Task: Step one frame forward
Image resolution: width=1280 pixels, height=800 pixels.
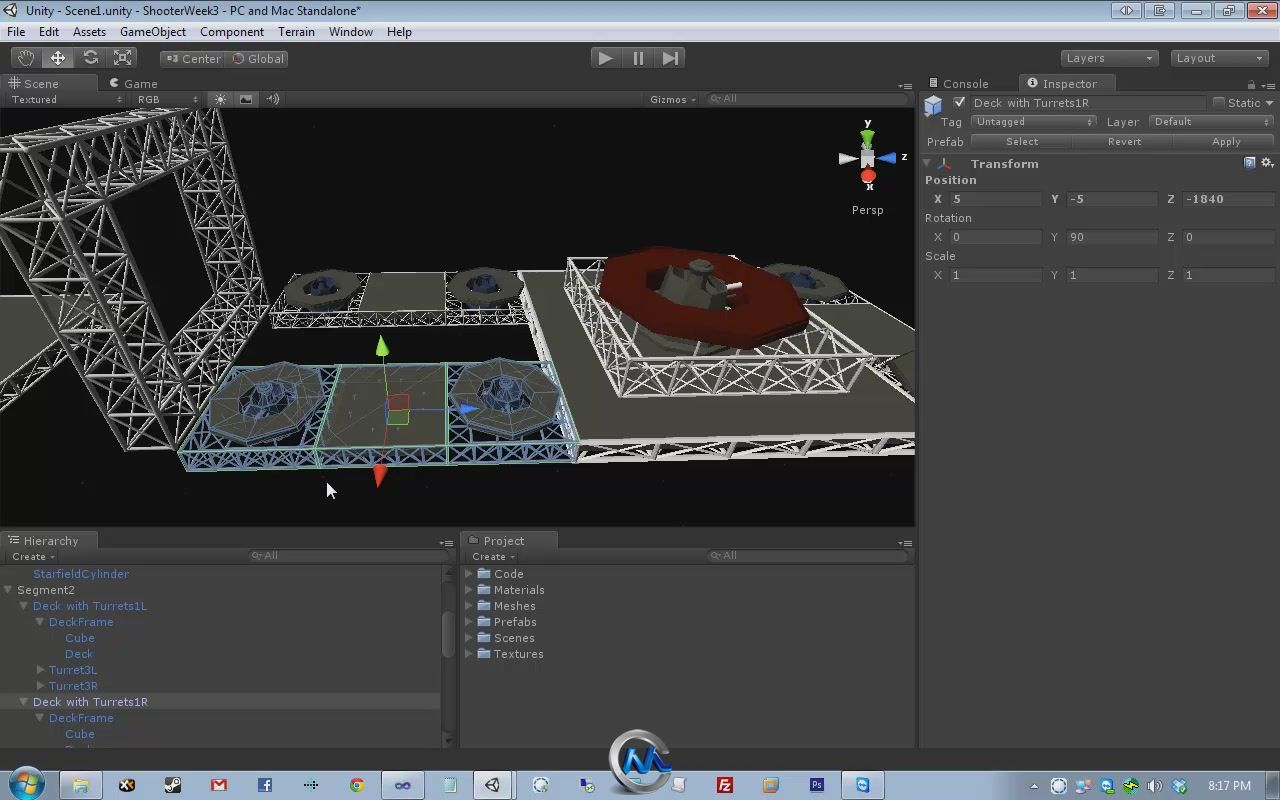Action: click(671, 58)
